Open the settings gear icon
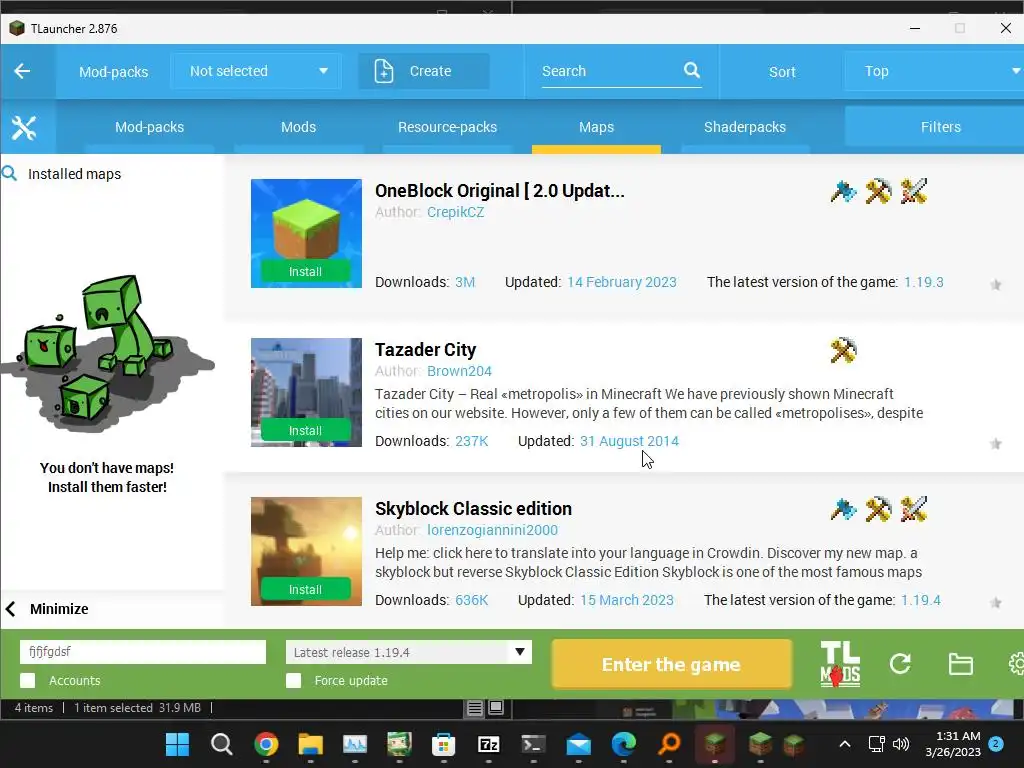This screenshot has height=768, width=1024. coord(1016,664)
